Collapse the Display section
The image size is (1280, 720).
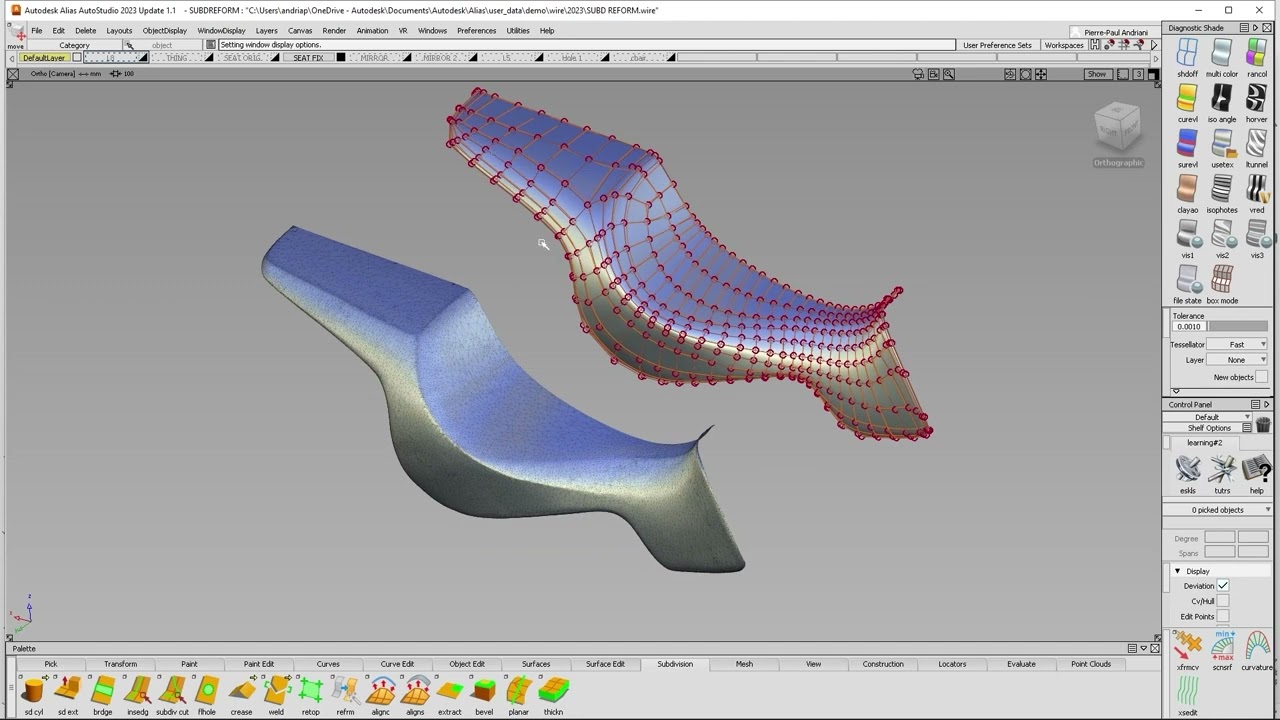coord(1177,571)
